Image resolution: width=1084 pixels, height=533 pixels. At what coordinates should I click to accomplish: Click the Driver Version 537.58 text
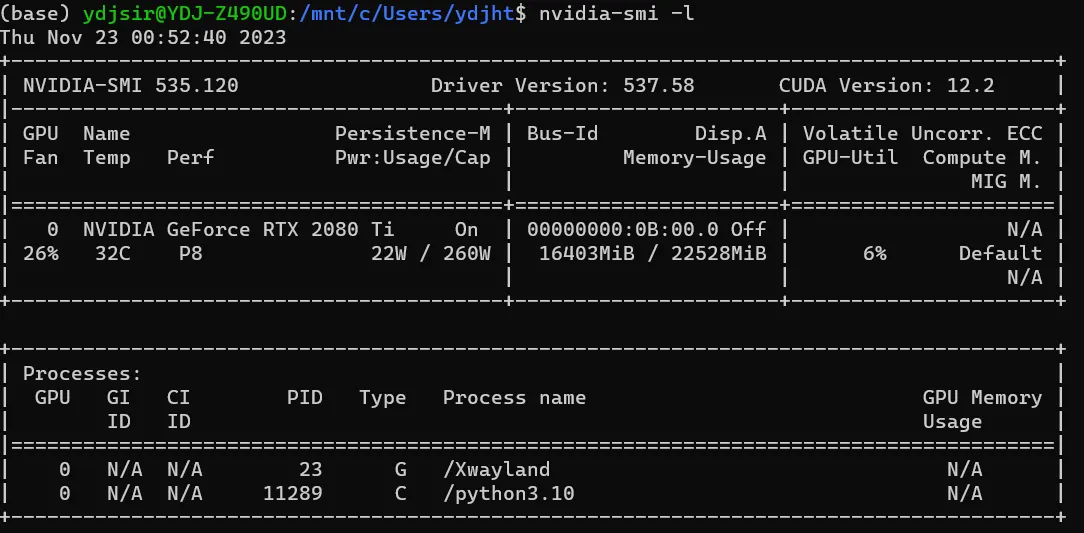pyautogui.click(x=562, y=86)
